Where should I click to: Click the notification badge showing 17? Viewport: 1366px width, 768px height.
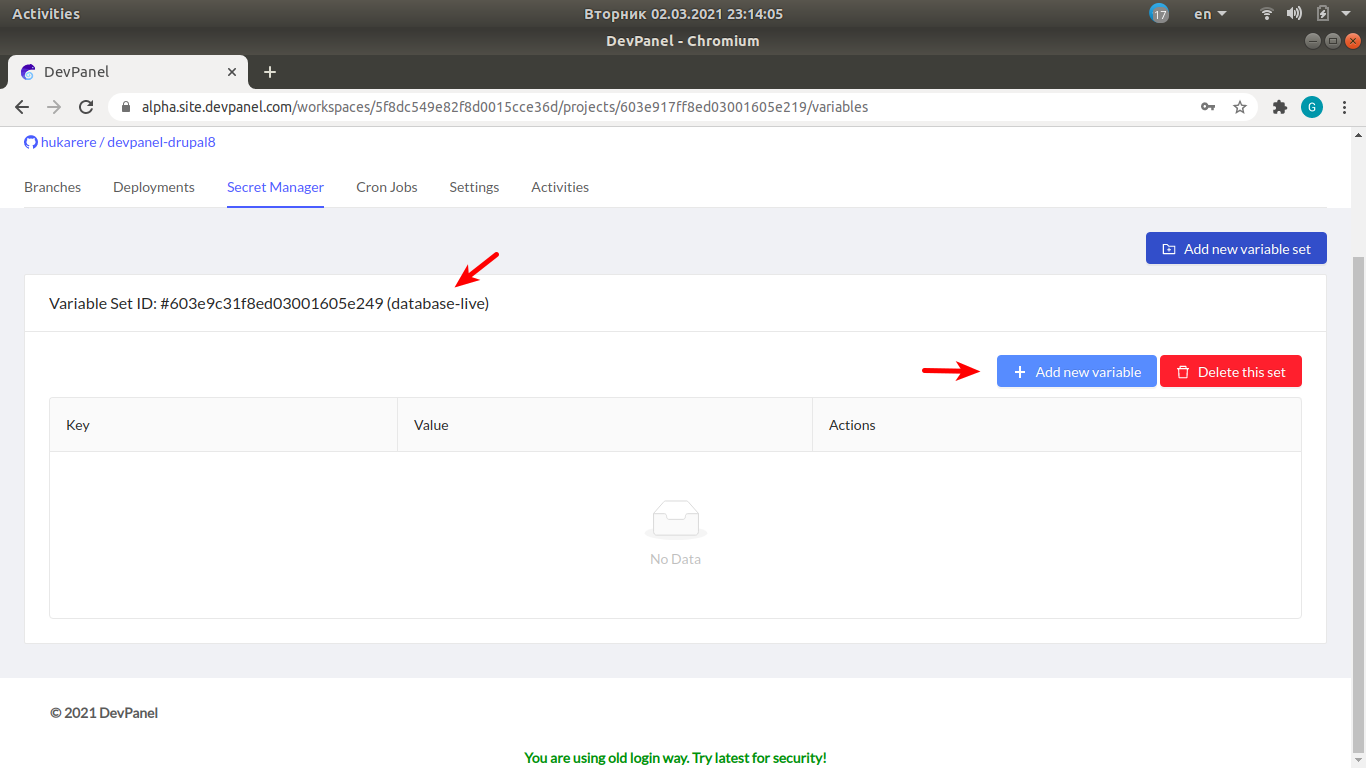(1159, 13)
